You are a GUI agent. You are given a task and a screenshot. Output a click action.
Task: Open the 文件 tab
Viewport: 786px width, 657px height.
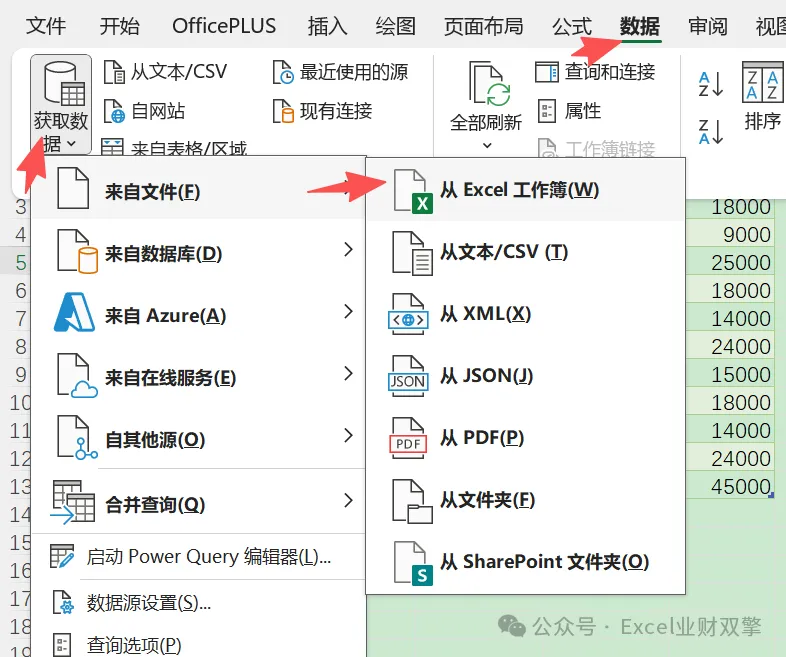(x=46, y=26)
